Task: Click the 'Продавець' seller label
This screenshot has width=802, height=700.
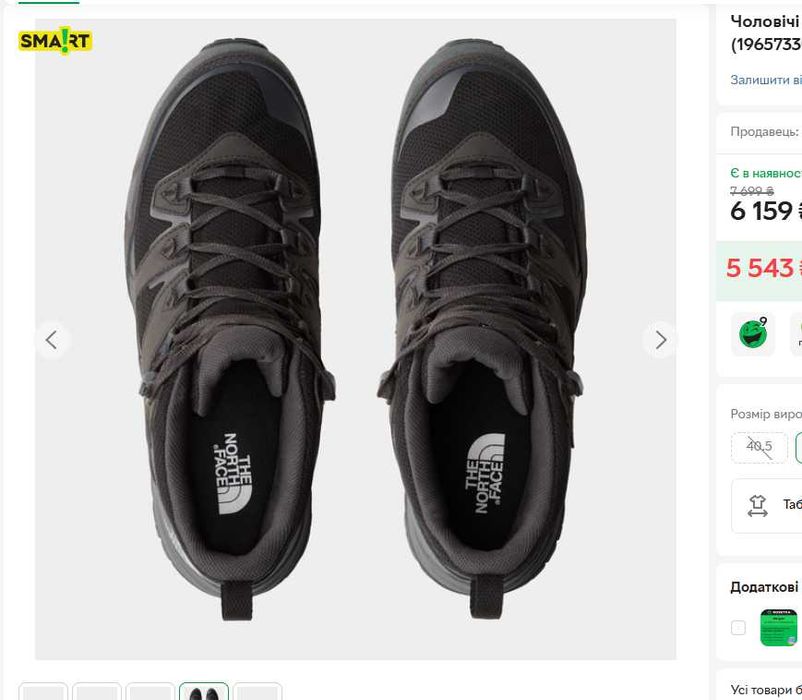Action: tap(765, 131)
